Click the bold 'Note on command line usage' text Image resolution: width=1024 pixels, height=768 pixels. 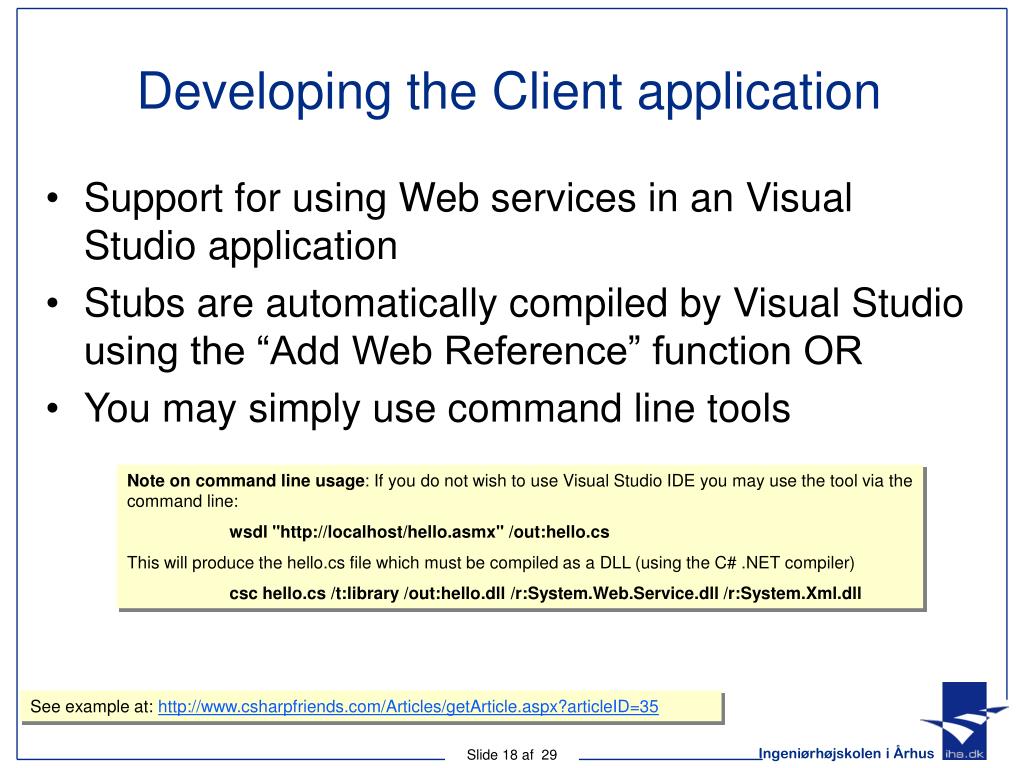pyautogui.click(x=246, y=481)
